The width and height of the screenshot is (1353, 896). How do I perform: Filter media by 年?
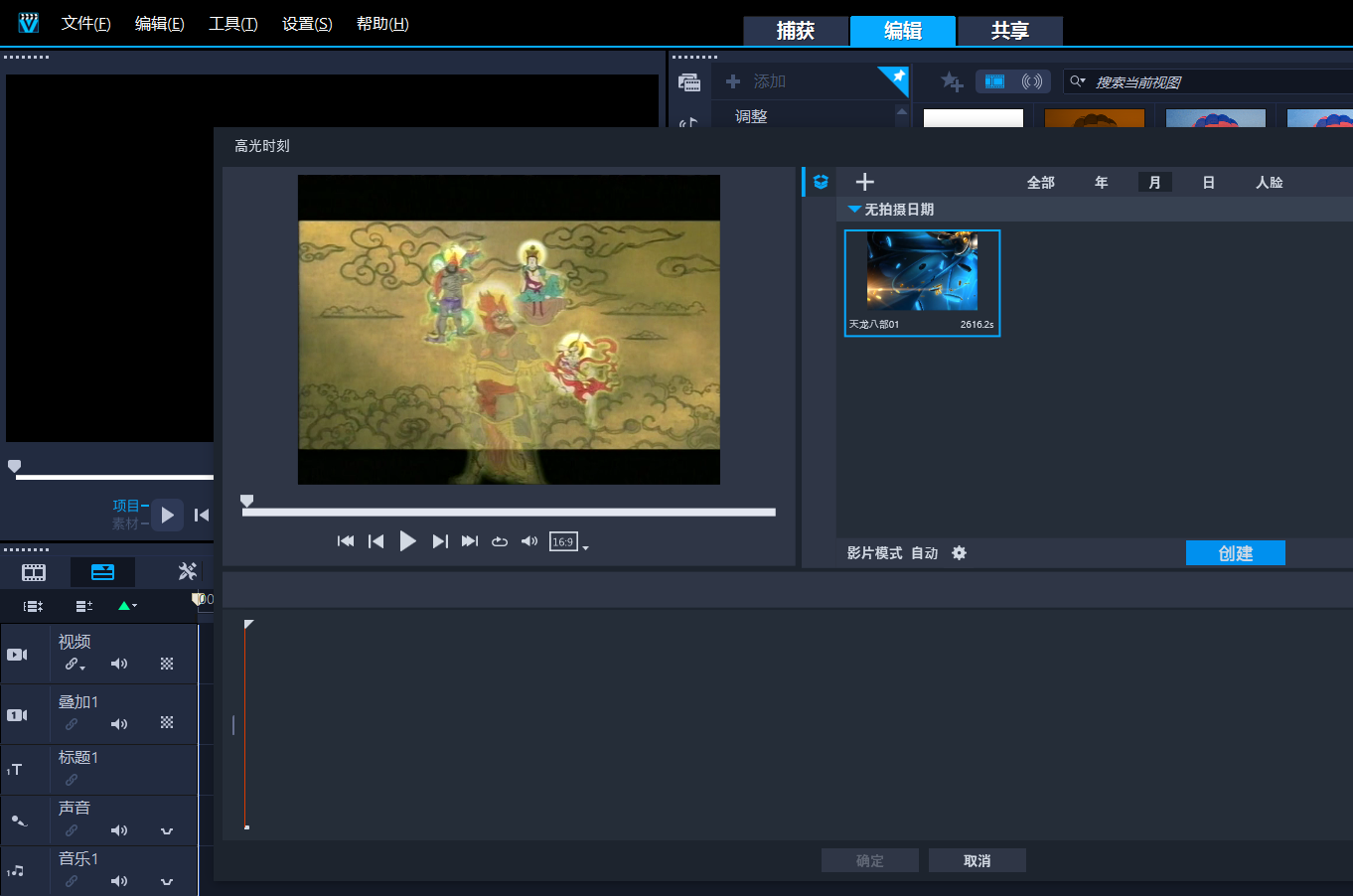1101,183
